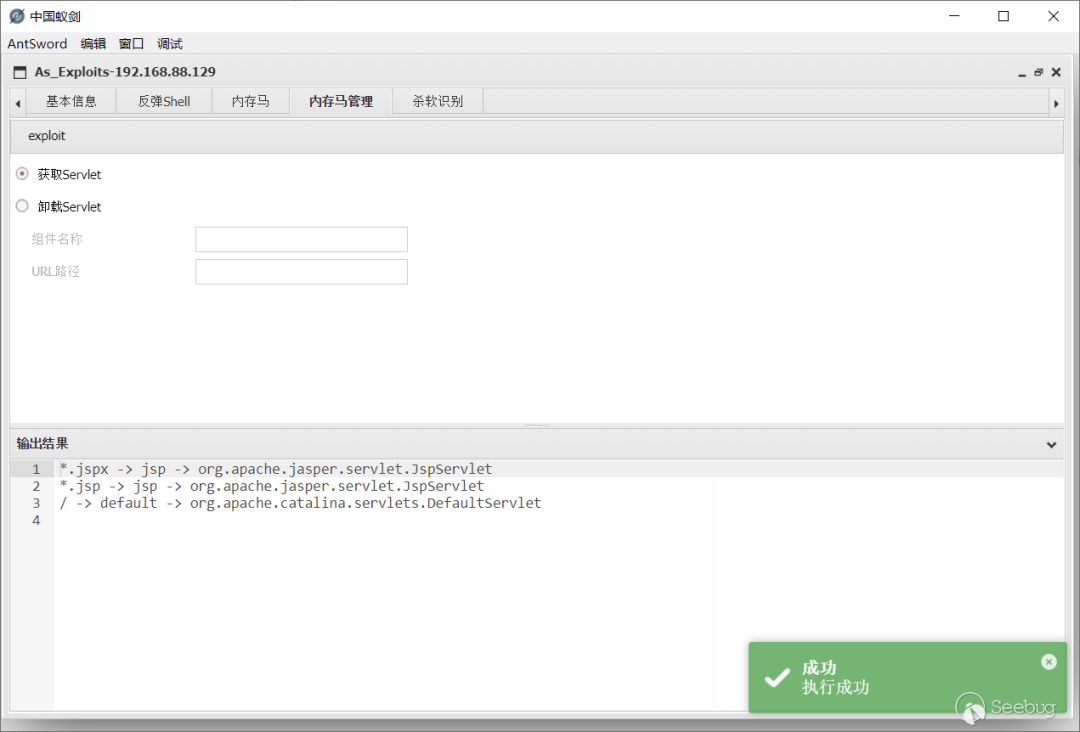Maximize the 中国蚁剑 window

pyautogui.click(x=1004, y=16)
